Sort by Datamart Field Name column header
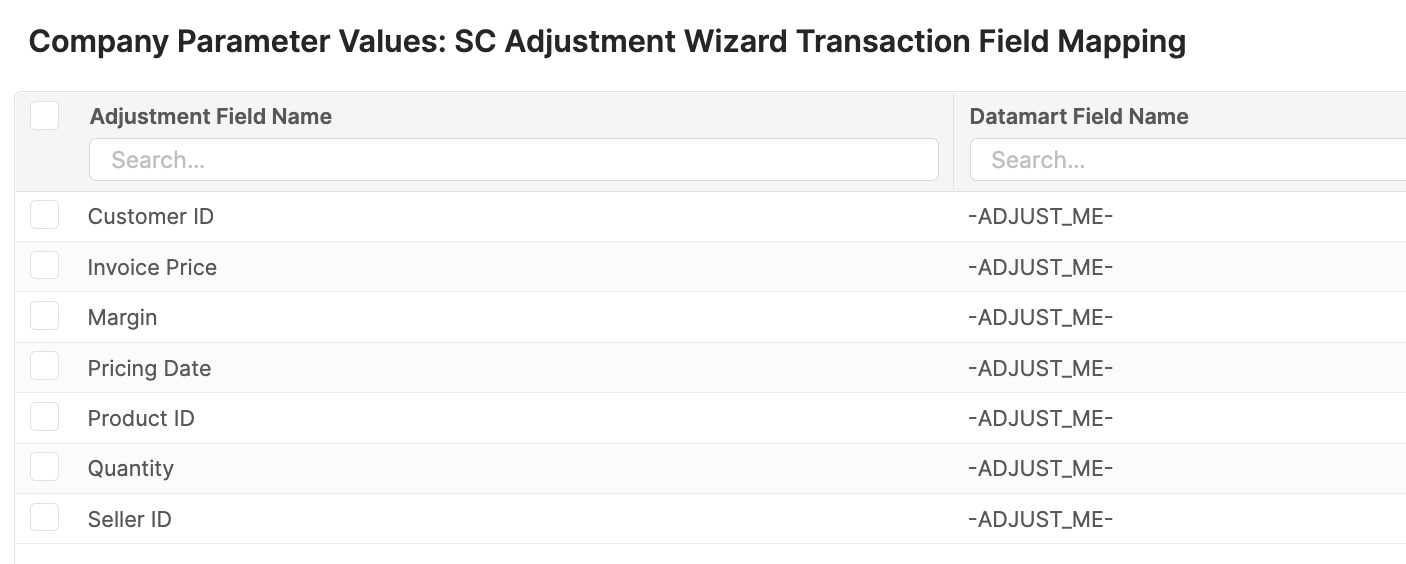Viewport: 1406px width, 564px height. point(1079,117)
